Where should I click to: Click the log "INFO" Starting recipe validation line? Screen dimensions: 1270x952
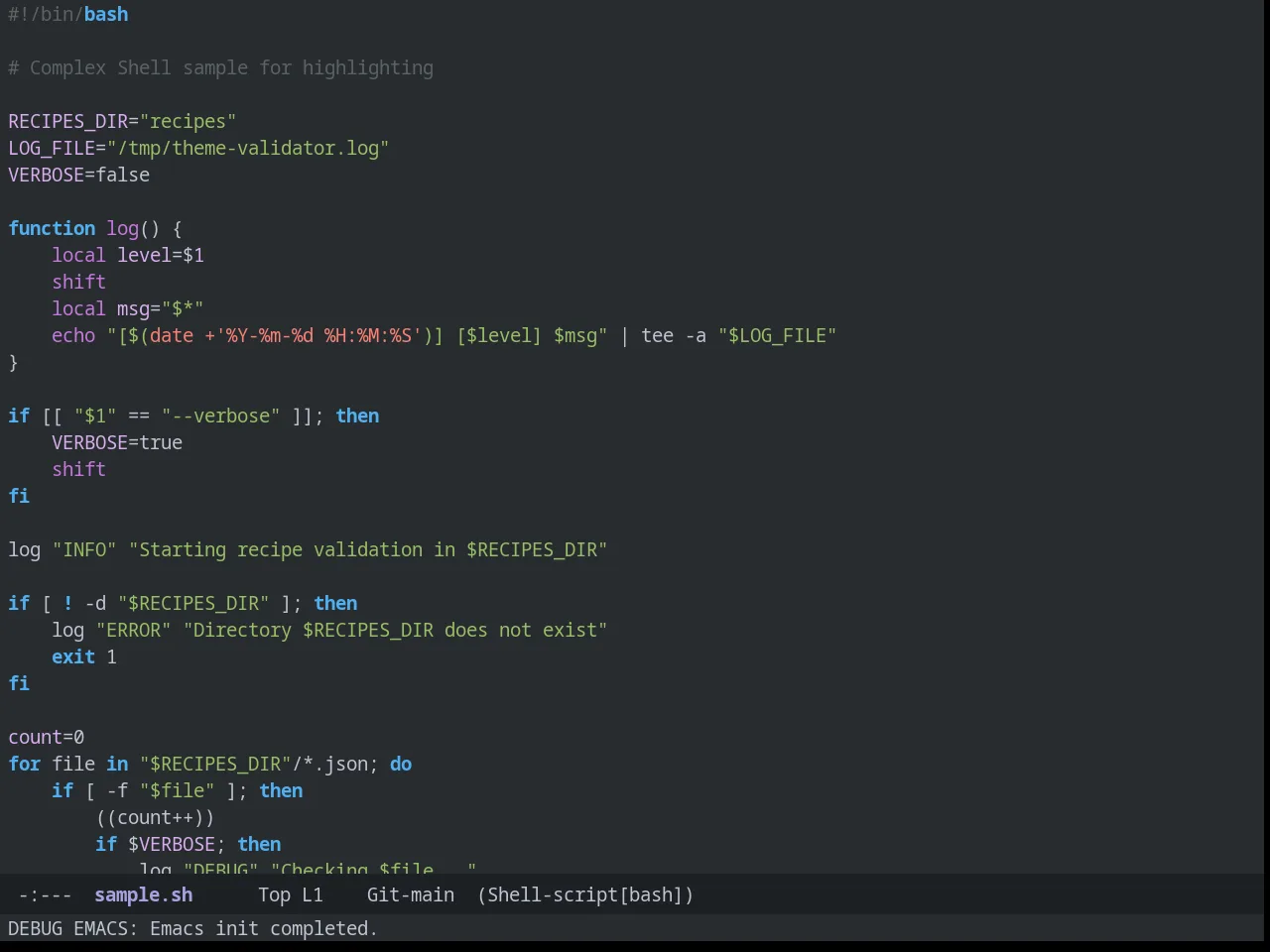click(x=308, y=549)
